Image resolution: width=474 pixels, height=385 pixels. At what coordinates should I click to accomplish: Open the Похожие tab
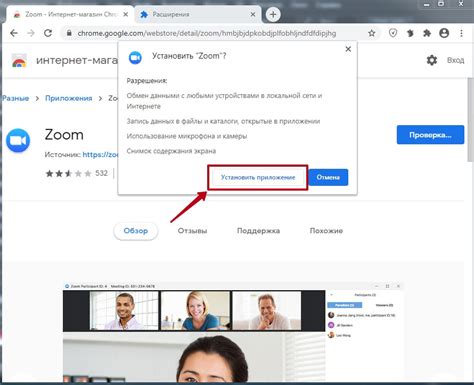(x=326, y=231)
